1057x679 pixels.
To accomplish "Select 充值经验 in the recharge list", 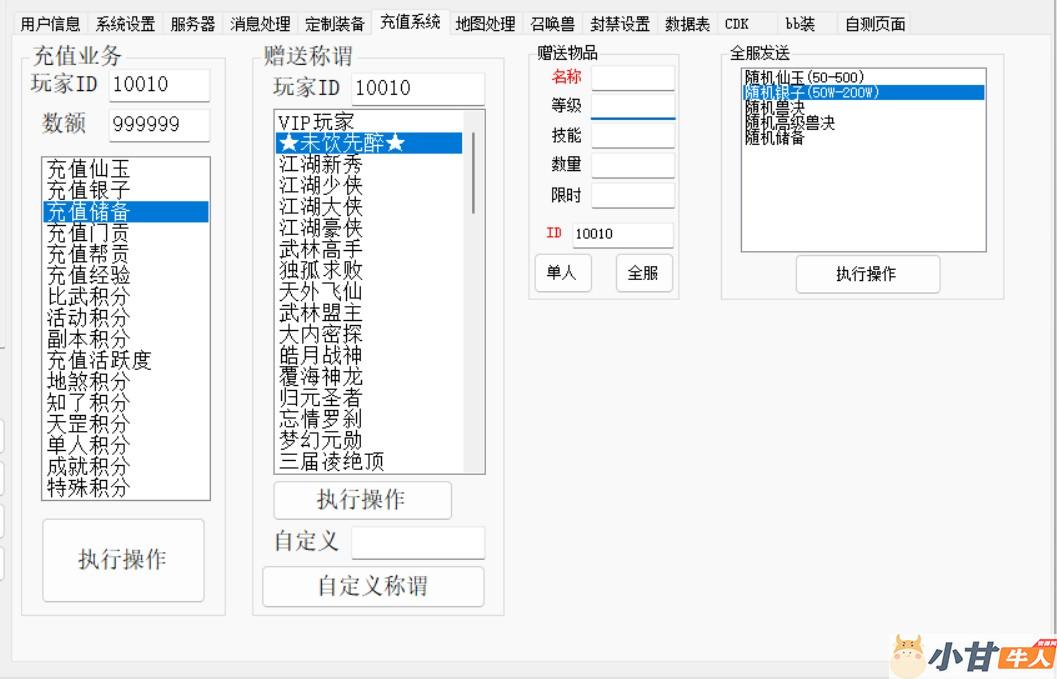I will (89, 275).
